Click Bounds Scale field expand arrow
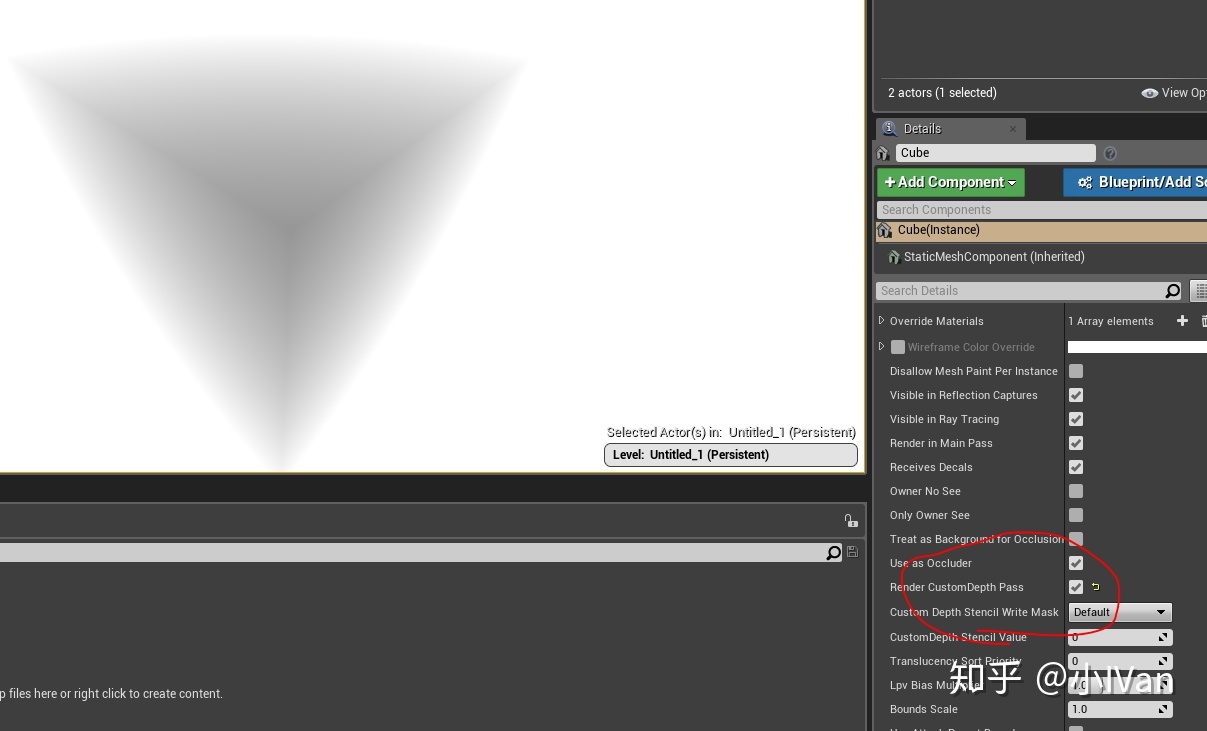The width and height of the screenshot is (1207, 731). point(1163,709)
